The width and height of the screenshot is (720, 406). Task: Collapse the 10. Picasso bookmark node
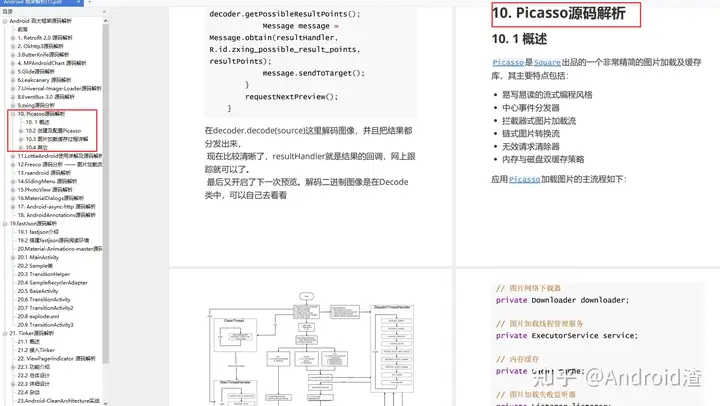(x=13, y=114)
